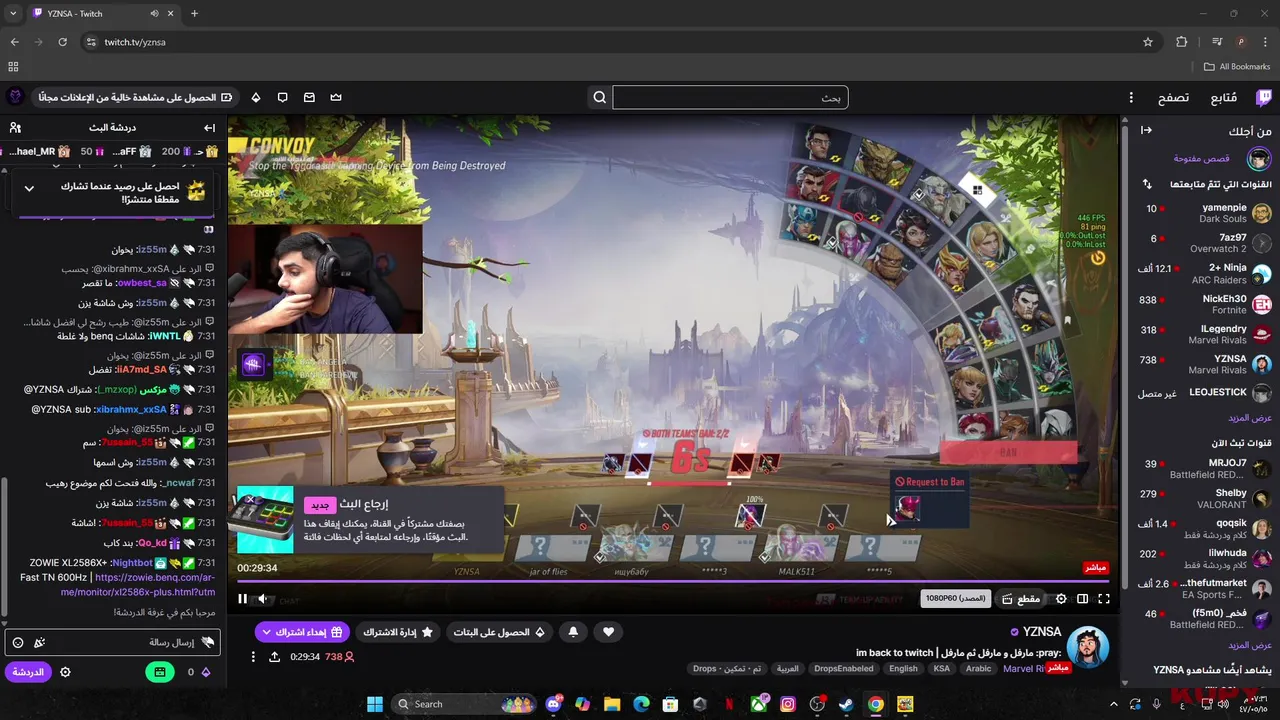The height and width of the screenshot is (720, 1280).
Task: Open the Twitch home logo
Action: [x=1264, y=97]
